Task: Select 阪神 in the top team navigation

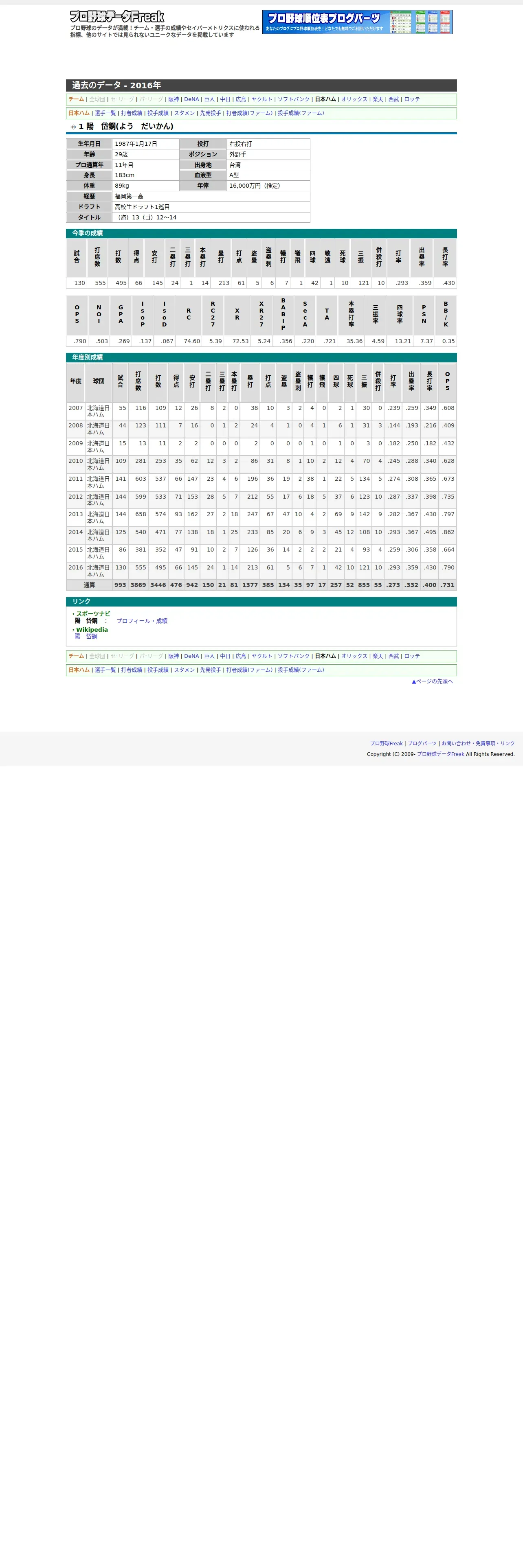Action: tap(174, 99)
